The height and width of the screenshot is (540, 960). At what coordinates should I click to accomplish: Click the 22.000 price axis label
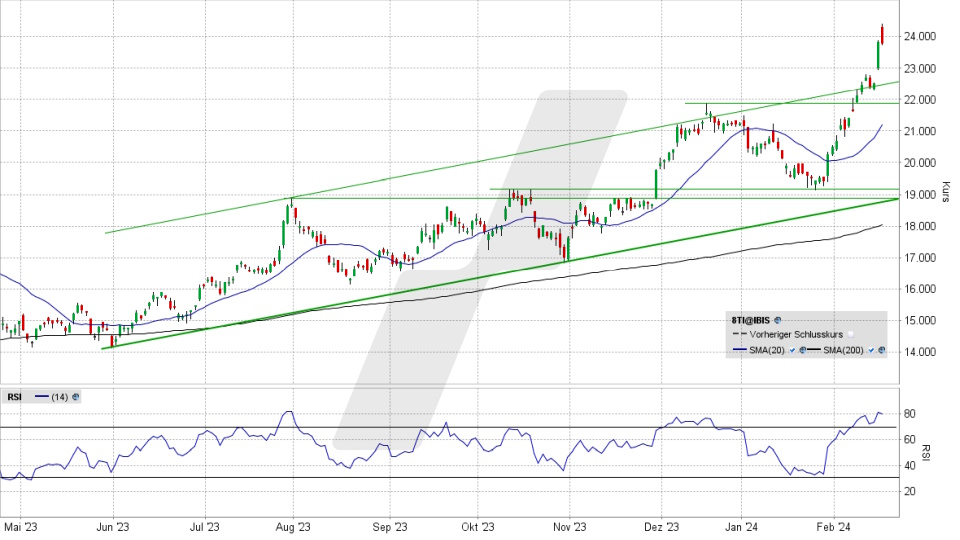pyautogui.click(x=920, y=99)
